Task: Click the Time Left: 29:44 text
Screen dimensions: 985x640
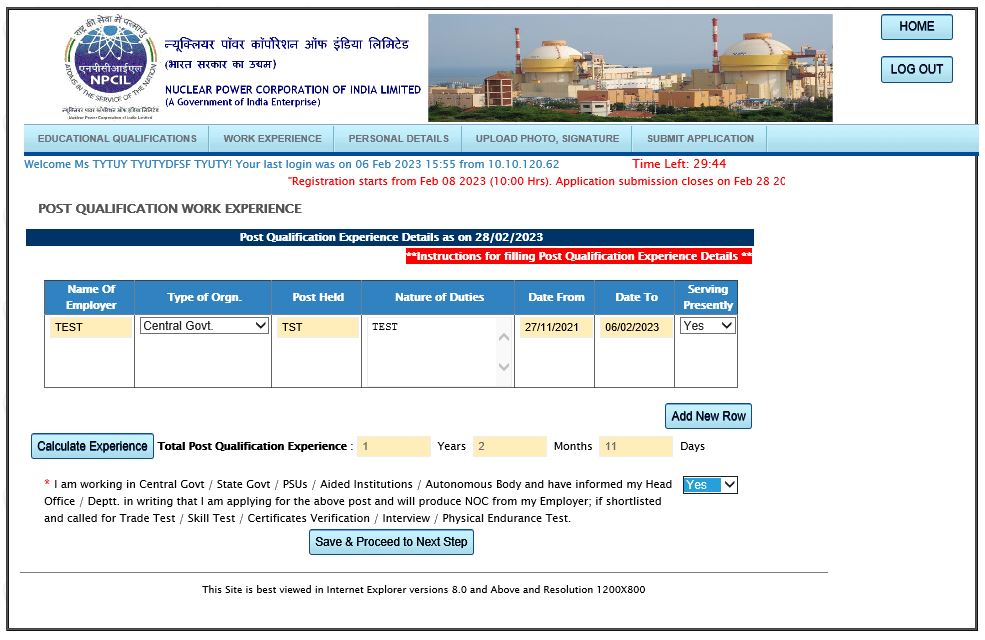Action: pyautogui.click(x=679, y=164)
